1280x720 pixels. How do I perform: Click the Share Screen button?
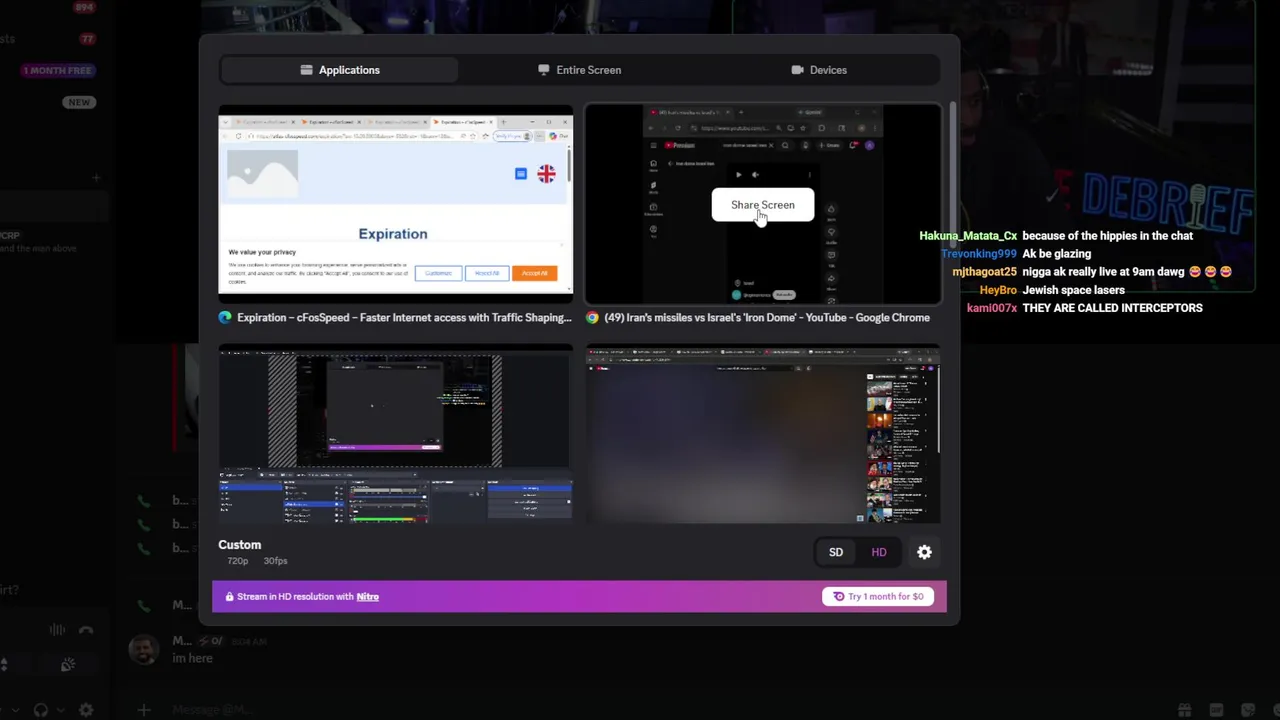762,205
